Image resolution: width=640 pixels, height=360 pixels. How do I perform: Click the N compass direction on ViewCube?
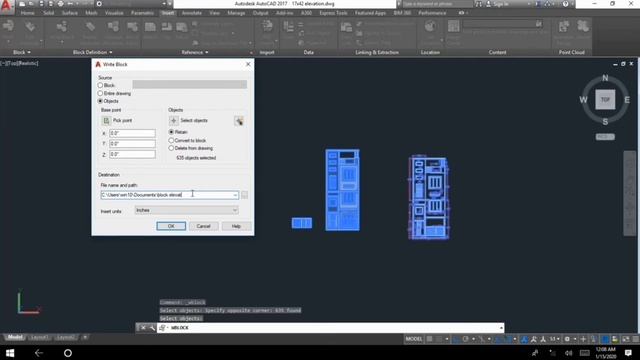point(605,78)
